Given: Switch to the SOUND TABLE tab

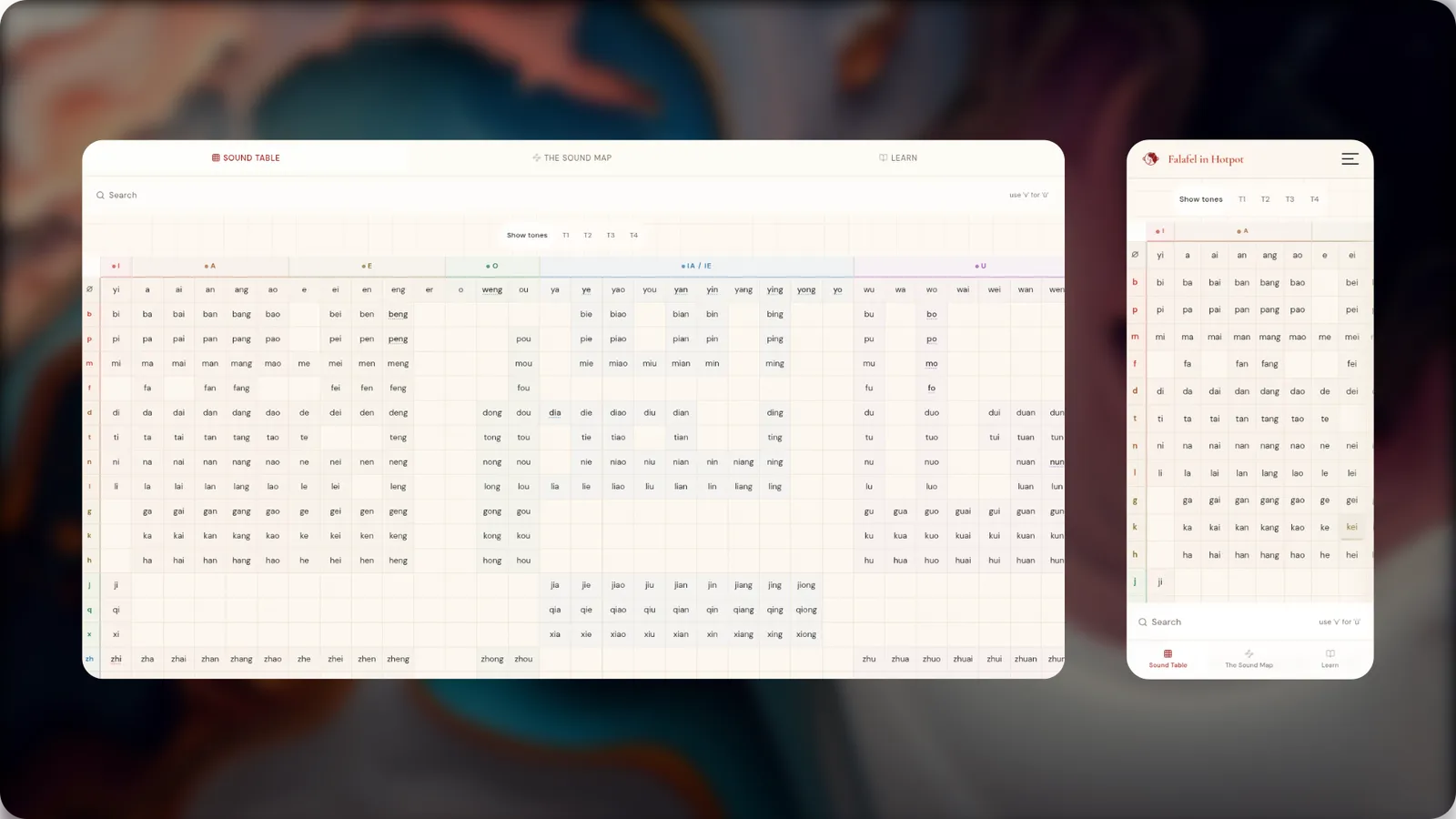Looking at the screenshot, I should [x=246, y=158].
